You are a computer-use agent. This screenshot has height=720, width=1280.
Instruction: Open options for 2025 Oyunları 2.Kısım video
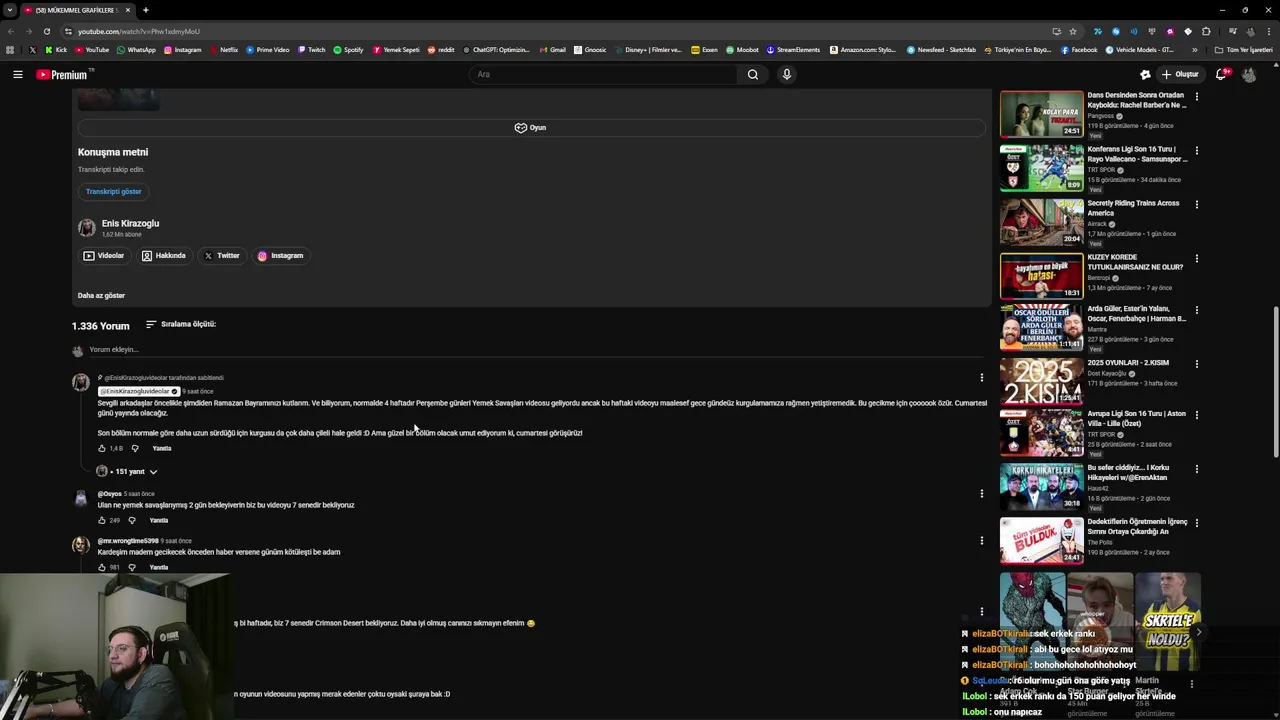[1196, 364]
